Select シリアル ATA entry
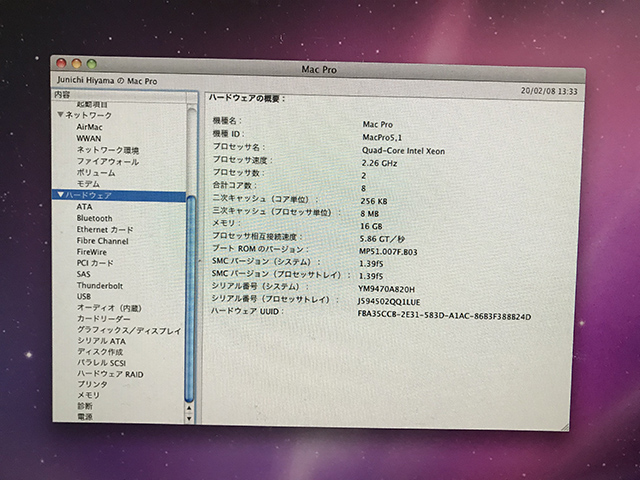The image size is (640, 480). coord(102,341)
